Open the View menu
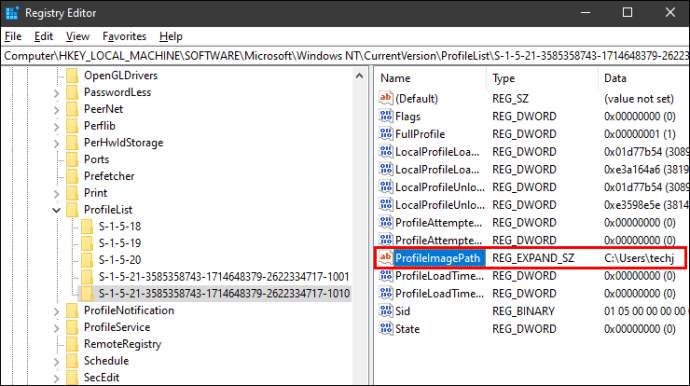Image resolution: width=690 pixels, height=386 pixels. pyautogui.click(x=77, y=37)
